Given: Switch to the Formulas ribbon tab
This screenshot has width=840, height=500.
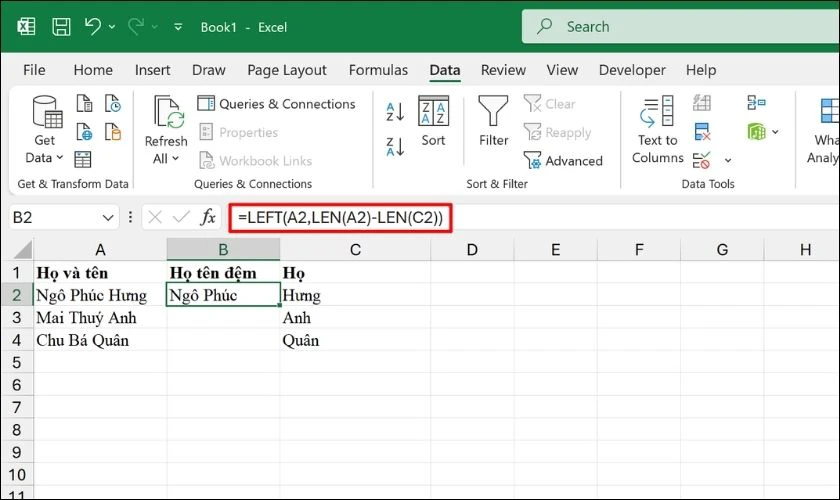Looking at the screenshot, I should 378,70.
